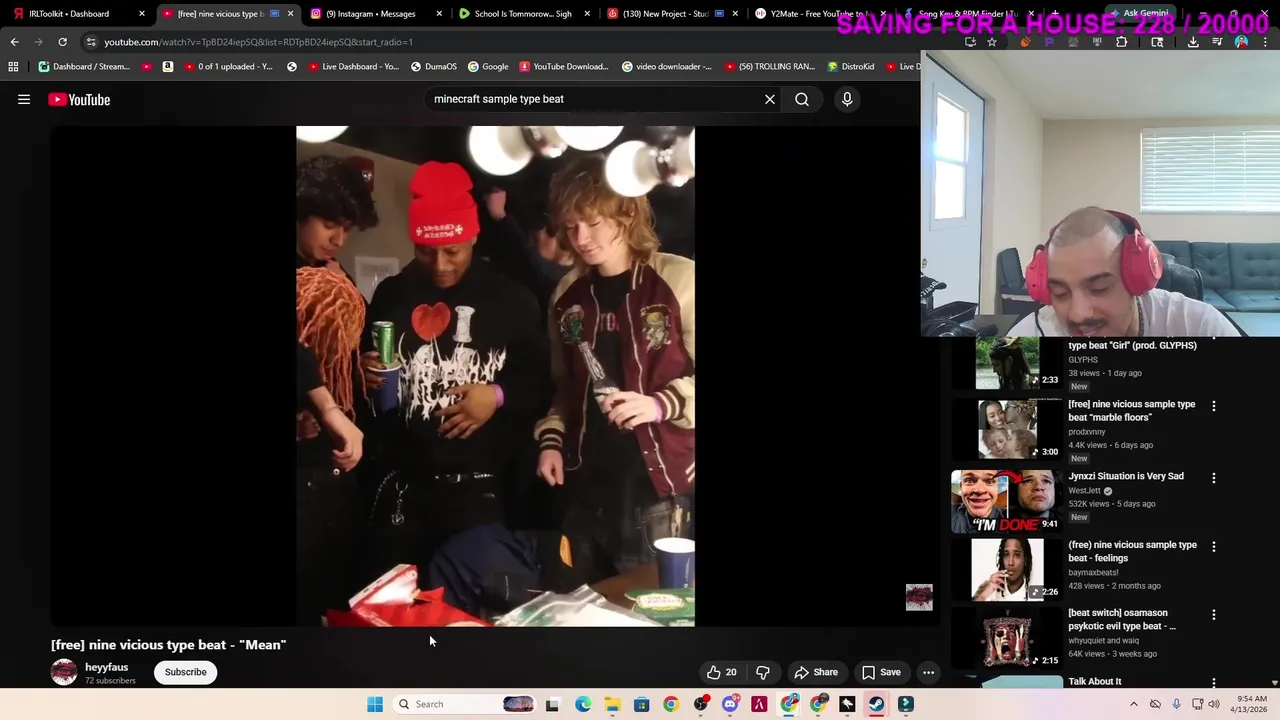Image resolution: width=1280 pixels, height=720 pixels.
Task: Open the YouTube Download bookmark
Action: [x=563, y=66]
